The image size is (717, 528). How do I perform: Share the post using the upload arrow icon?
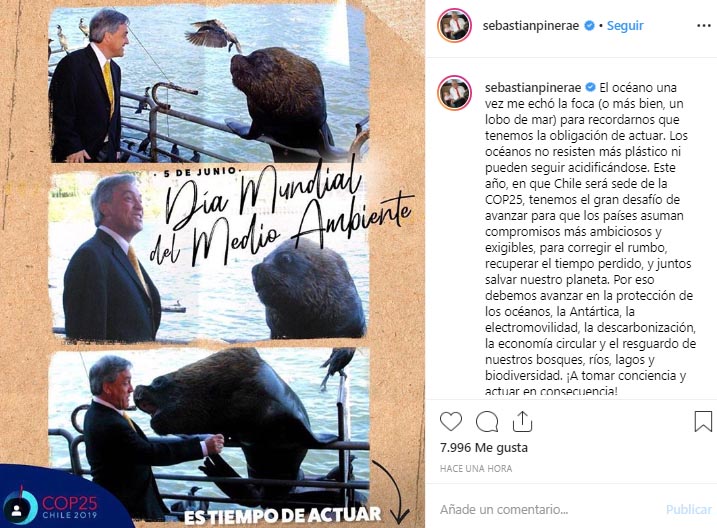[522, 421]
